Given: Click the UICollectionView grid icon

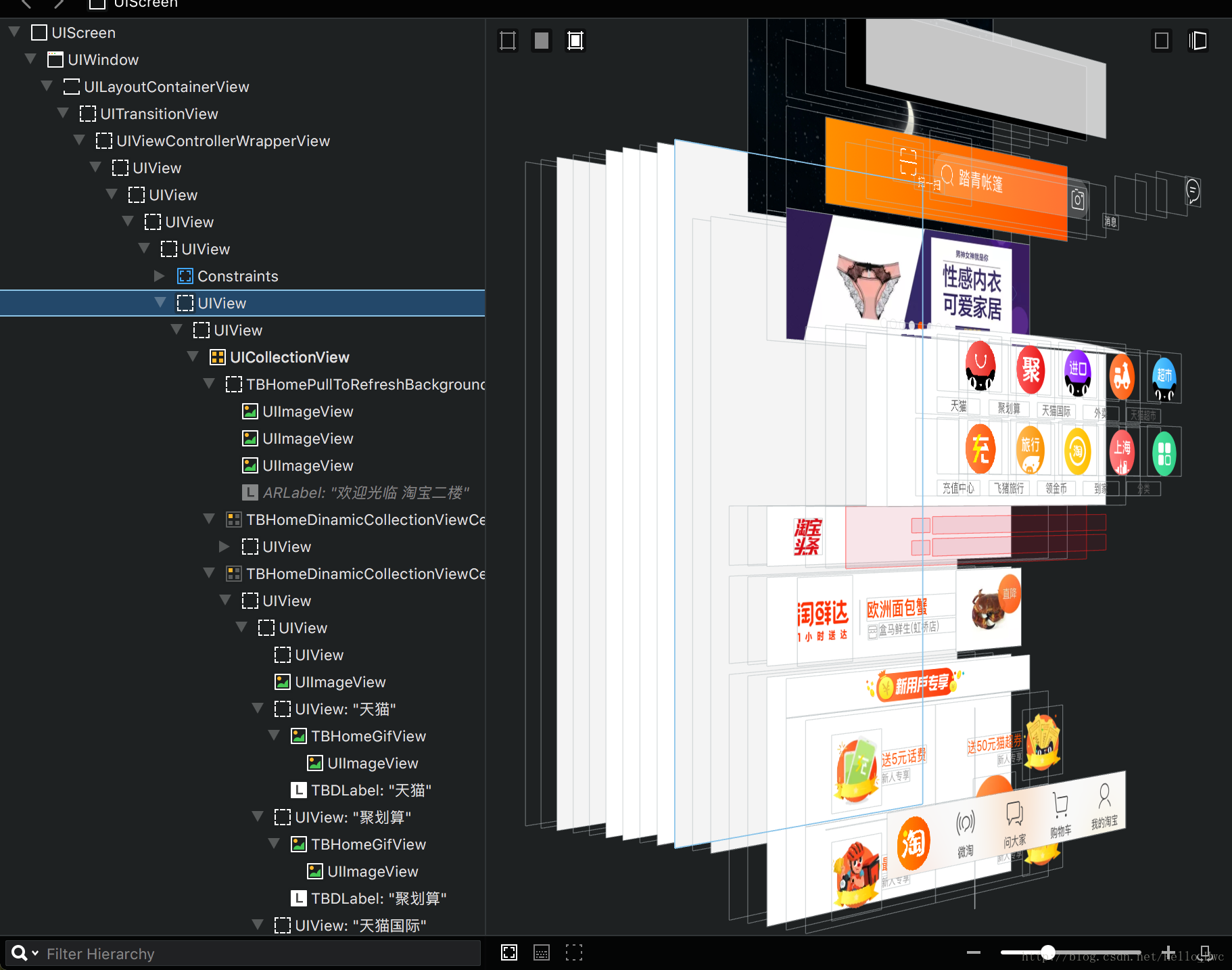Looking at the screenshot, I should (x=218, y=357).
